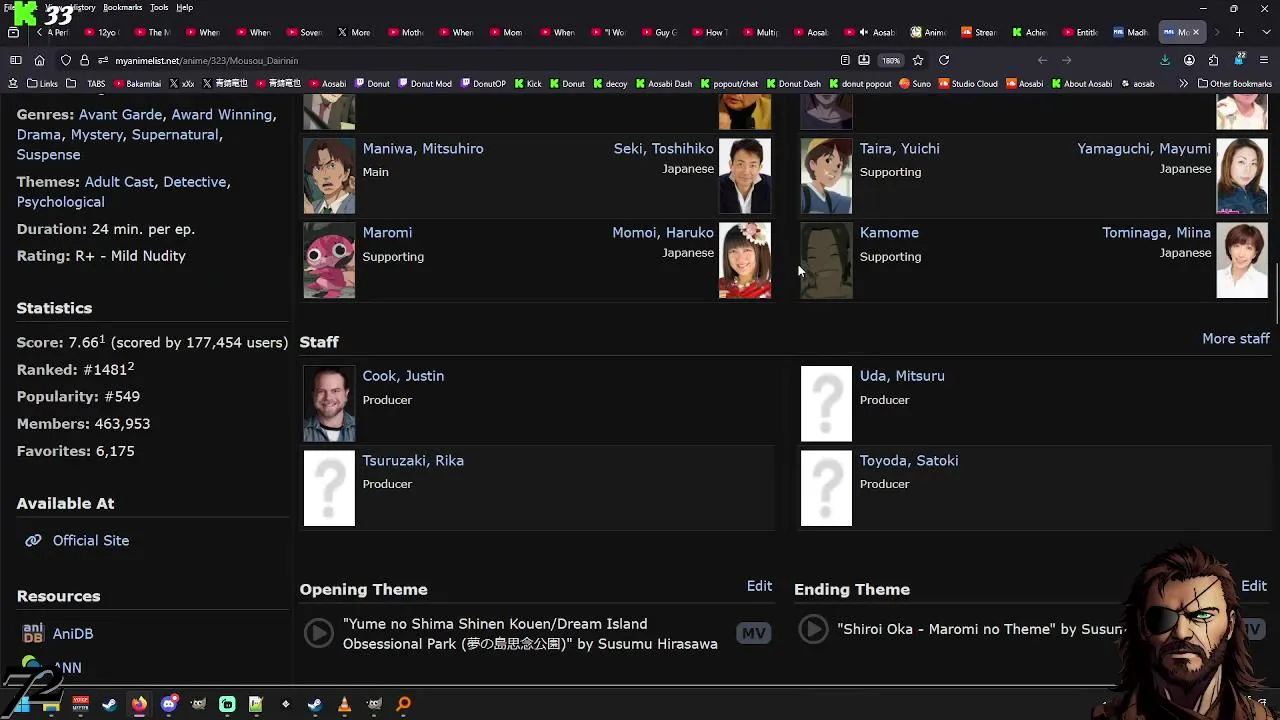Open Tominaga, Miina voice actor page
The width and height of the screenshot is (1280, 720).
click(x=1156, y=232)
